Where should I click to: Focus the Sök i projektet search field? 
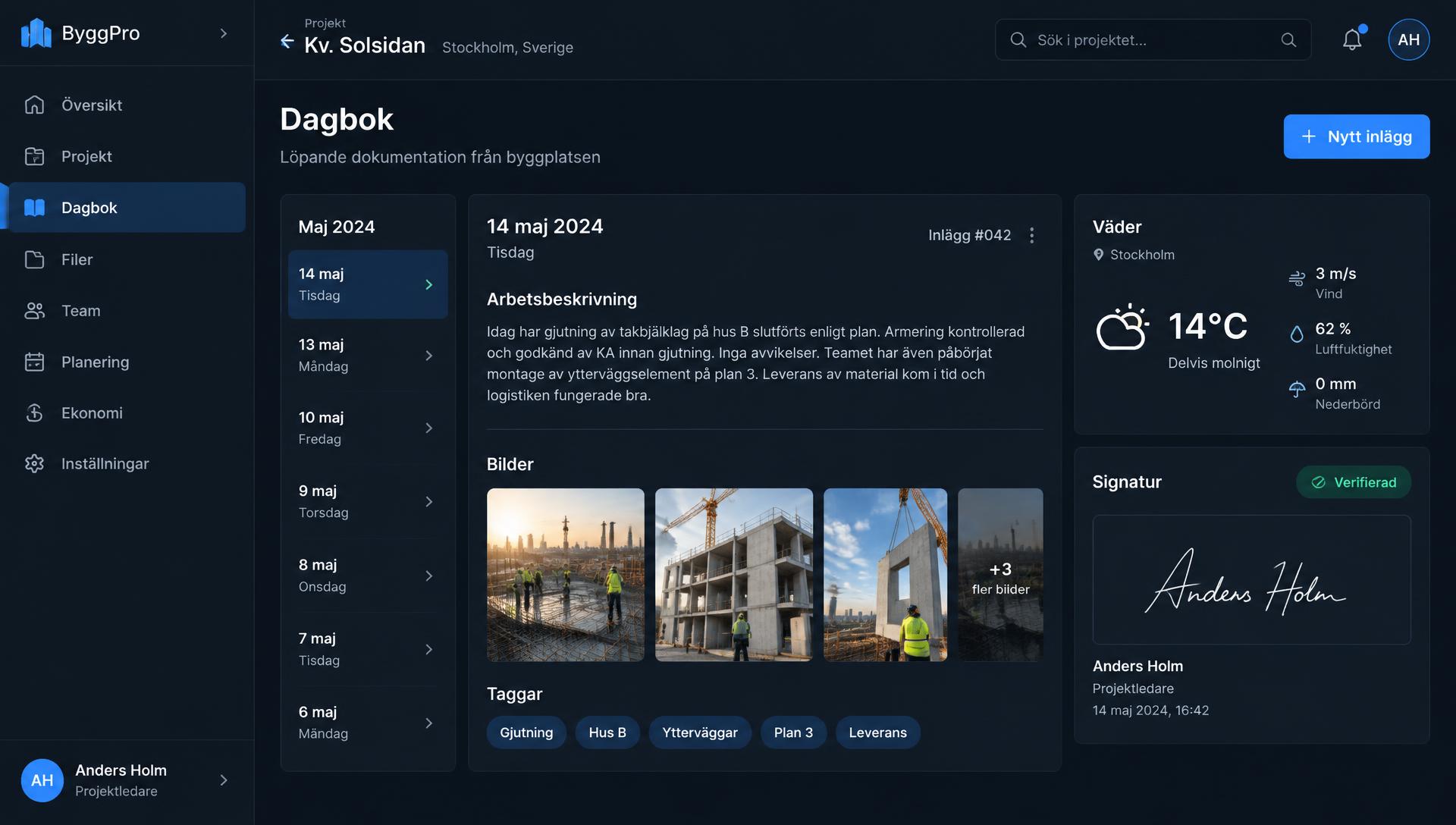pos(1153,39)
